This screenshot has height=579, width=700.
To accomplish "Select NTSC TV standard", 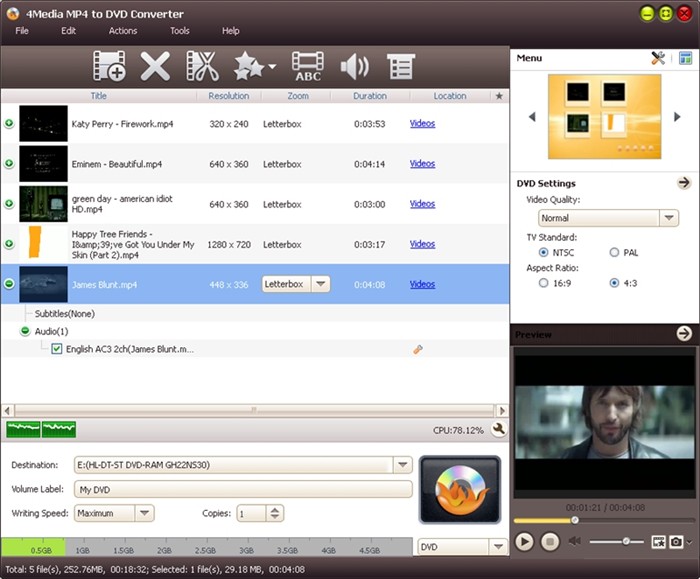I will click(543, 253).
